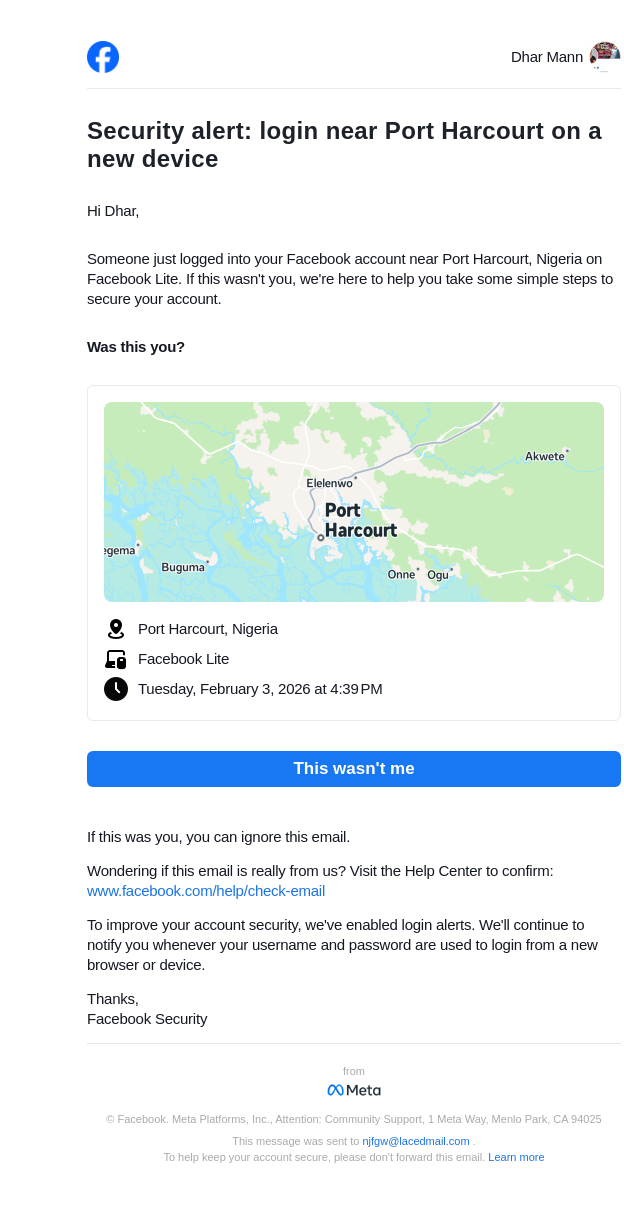Click the clock icon beside login time
This screenshot has width=624, height=1213.
tap(116, 689)
